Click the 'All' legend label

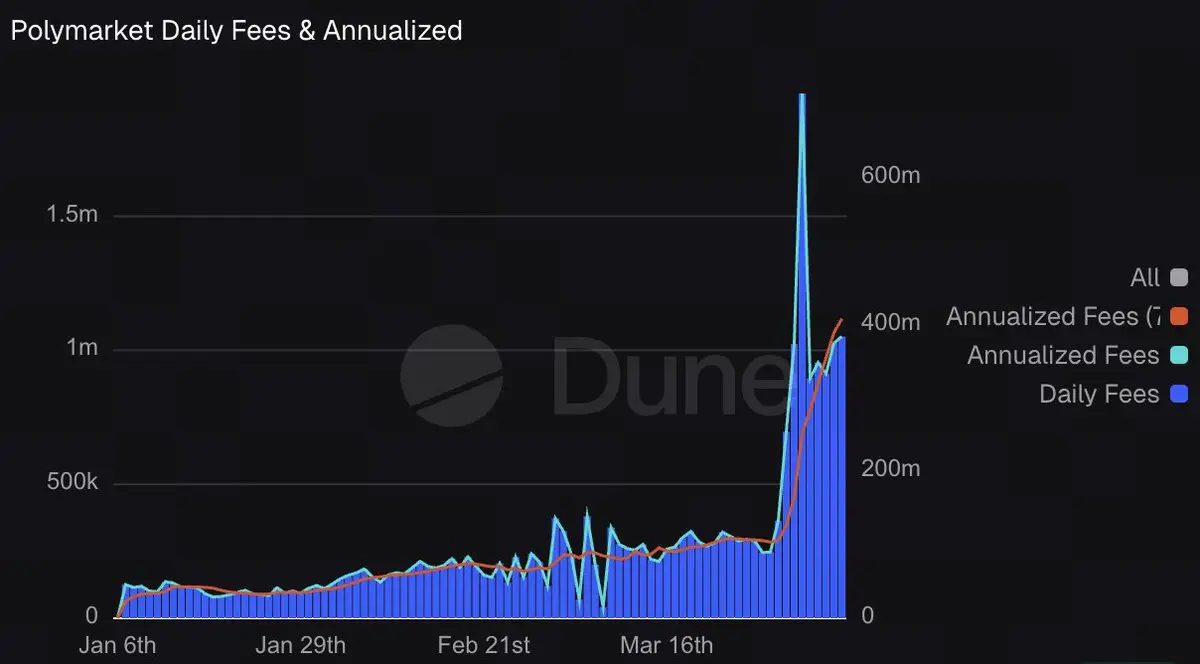[x=1145, y=278]
